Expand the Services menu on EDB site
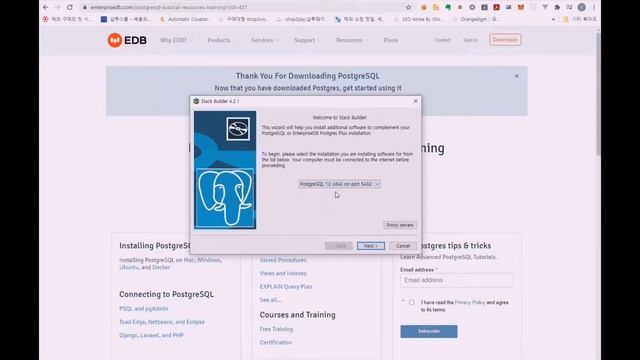This screenshot has width=640, height=360. tap(264, 40)
